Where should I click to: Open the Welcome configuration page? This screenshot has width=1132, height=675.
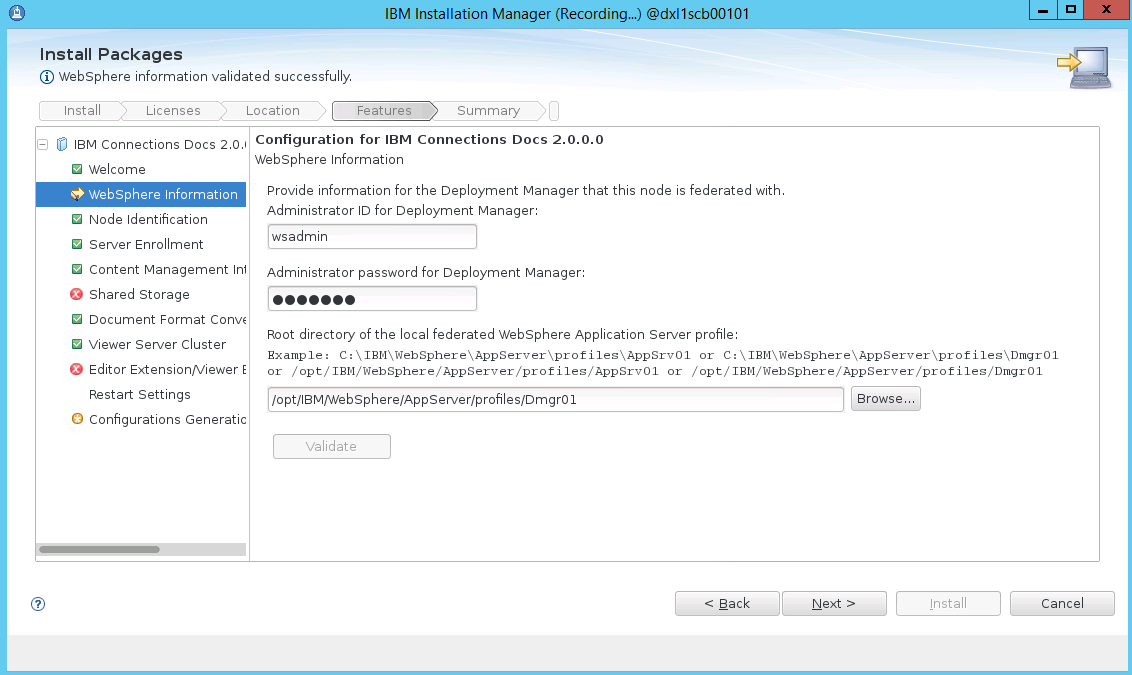(117, 169)
